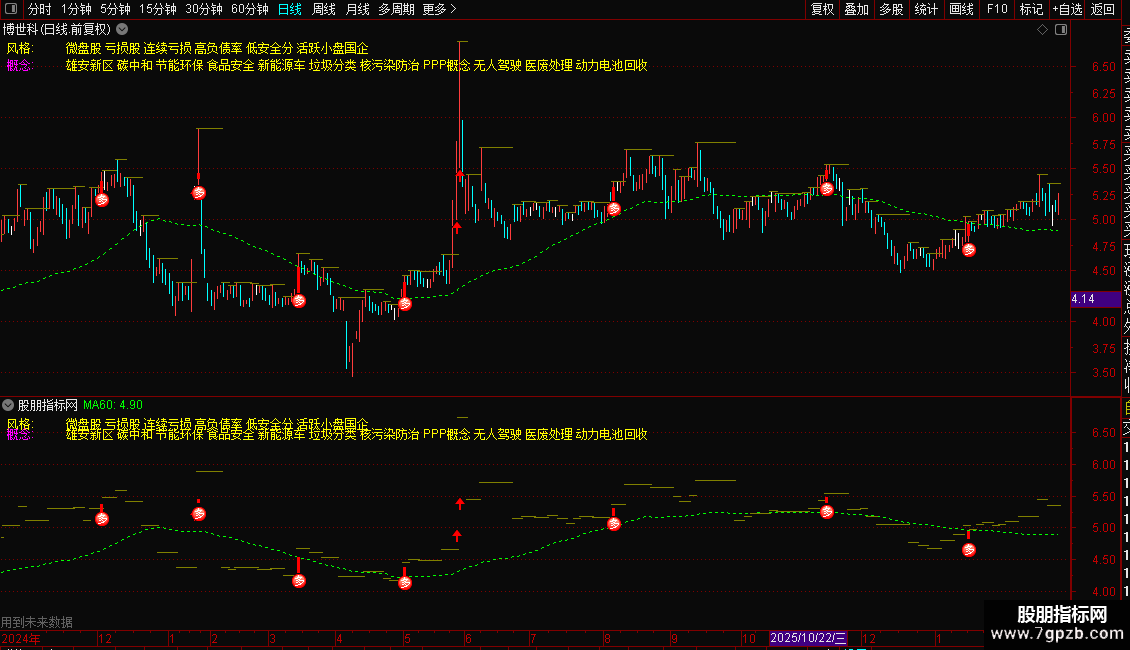
Task: Click the 标记 mark button
Action: 1031,9
